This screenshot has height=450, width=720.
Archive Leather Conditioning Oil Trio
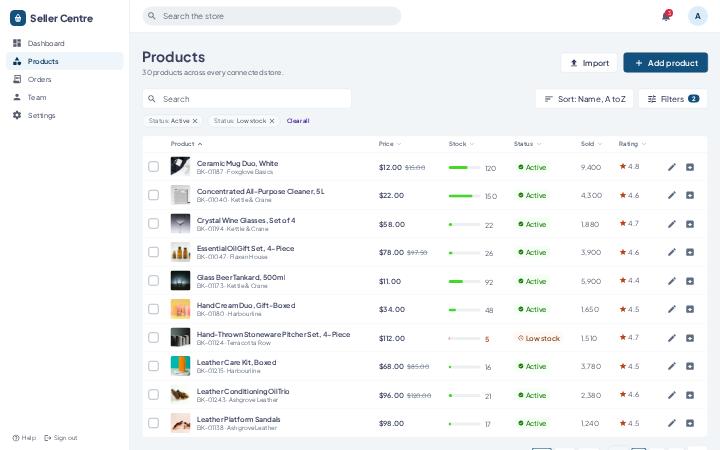[x=690, y=395]
